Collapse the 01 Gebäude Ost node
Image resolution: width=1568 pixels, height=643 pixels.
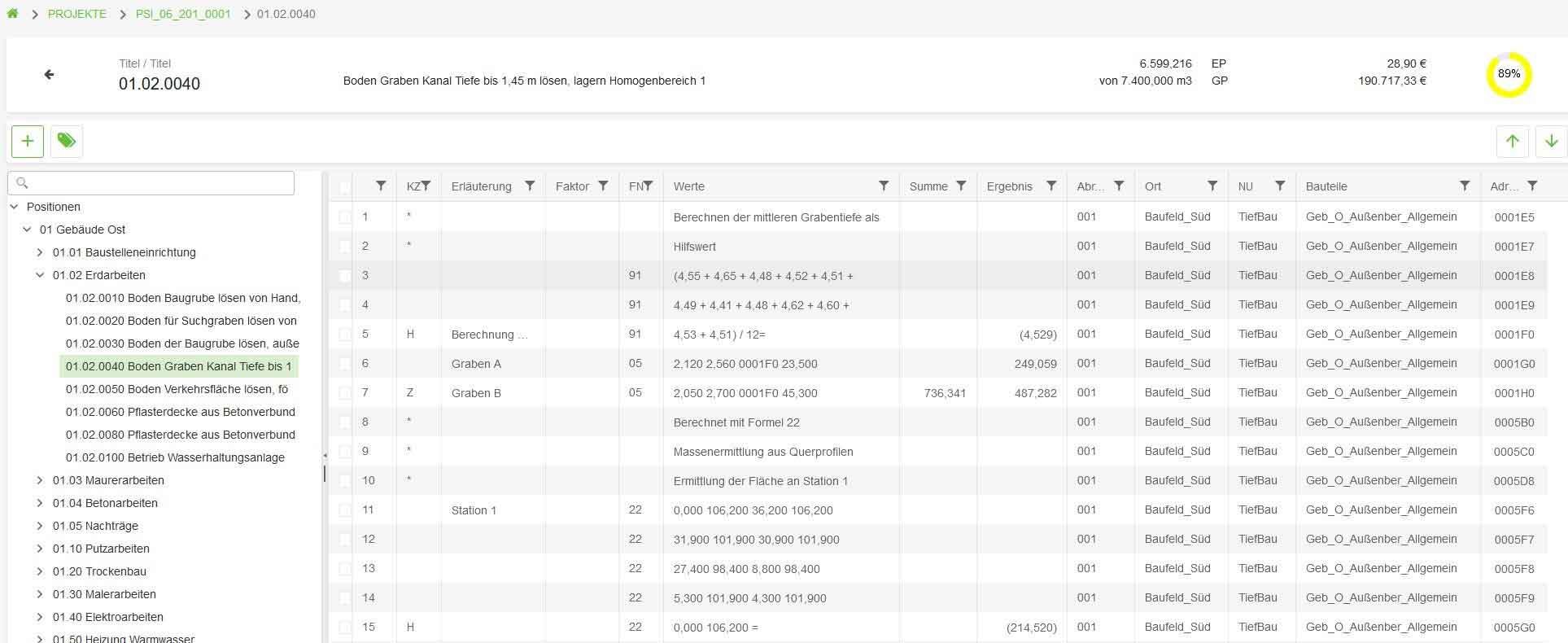[x=27, y=230]
